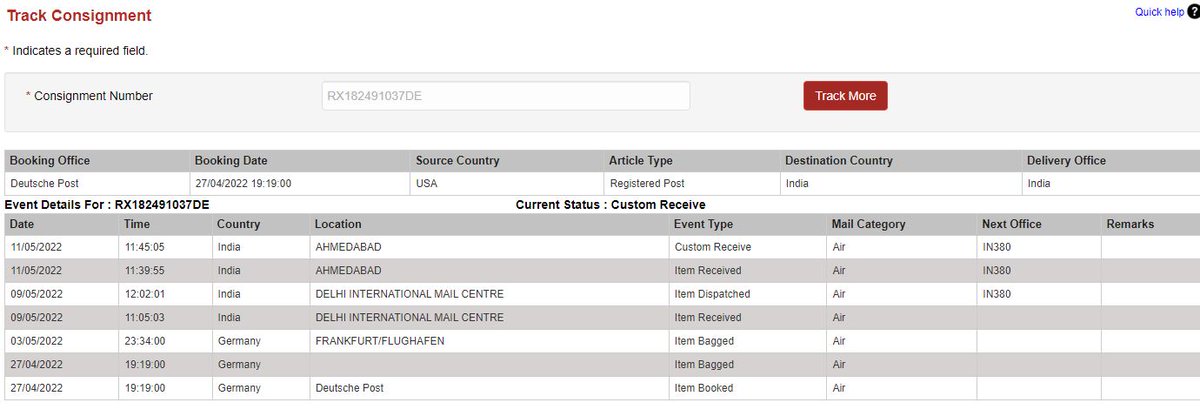Click IN380 in the Custom Receive row
This screenshot has width=1200, height=416.
(1039, 247)
